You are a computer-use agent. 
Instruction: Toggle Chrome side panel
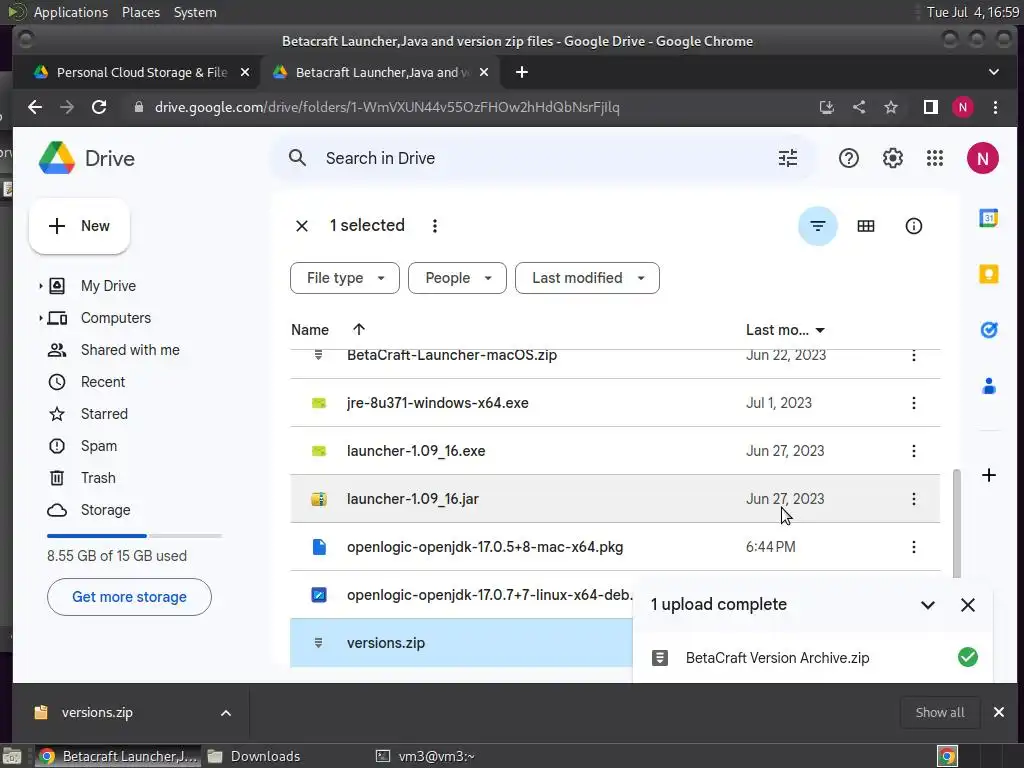(930, 107)
